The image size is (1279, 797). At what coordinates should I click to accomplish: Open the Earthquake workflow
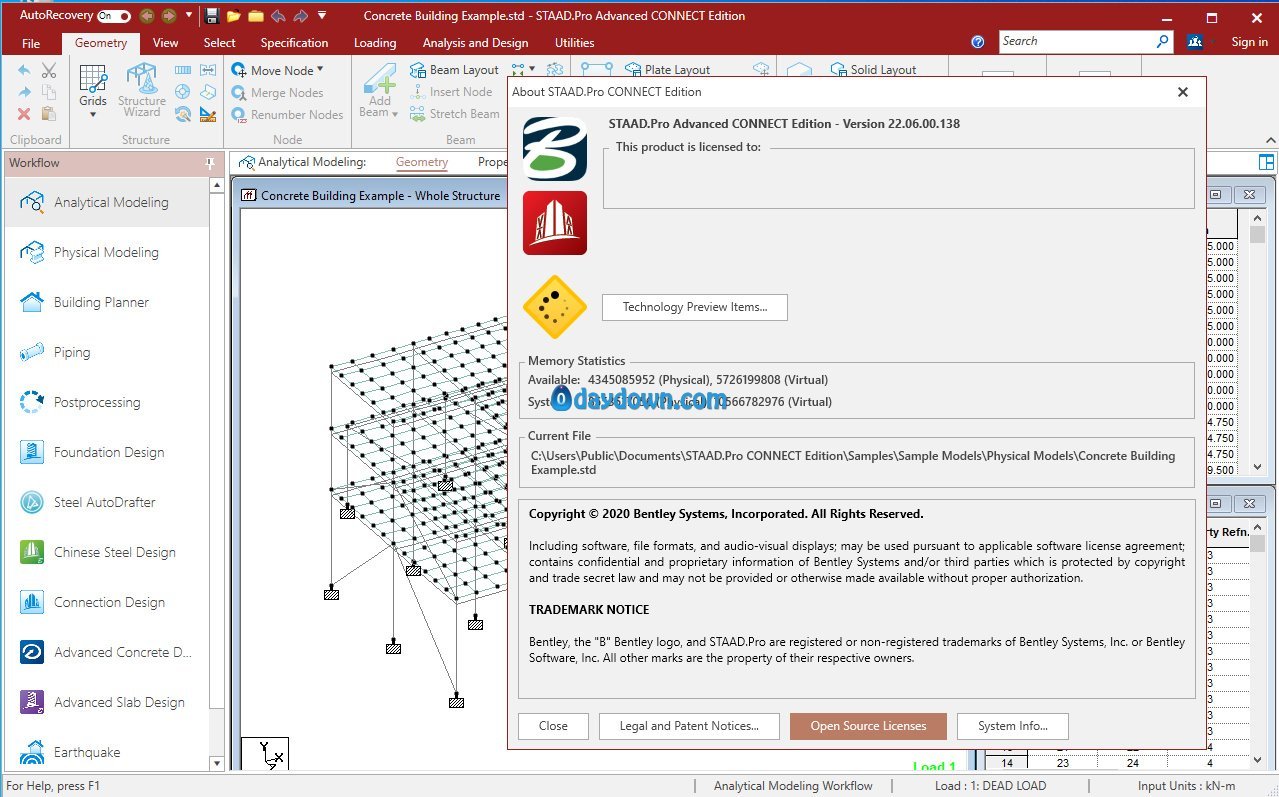[x=107, y=752]
